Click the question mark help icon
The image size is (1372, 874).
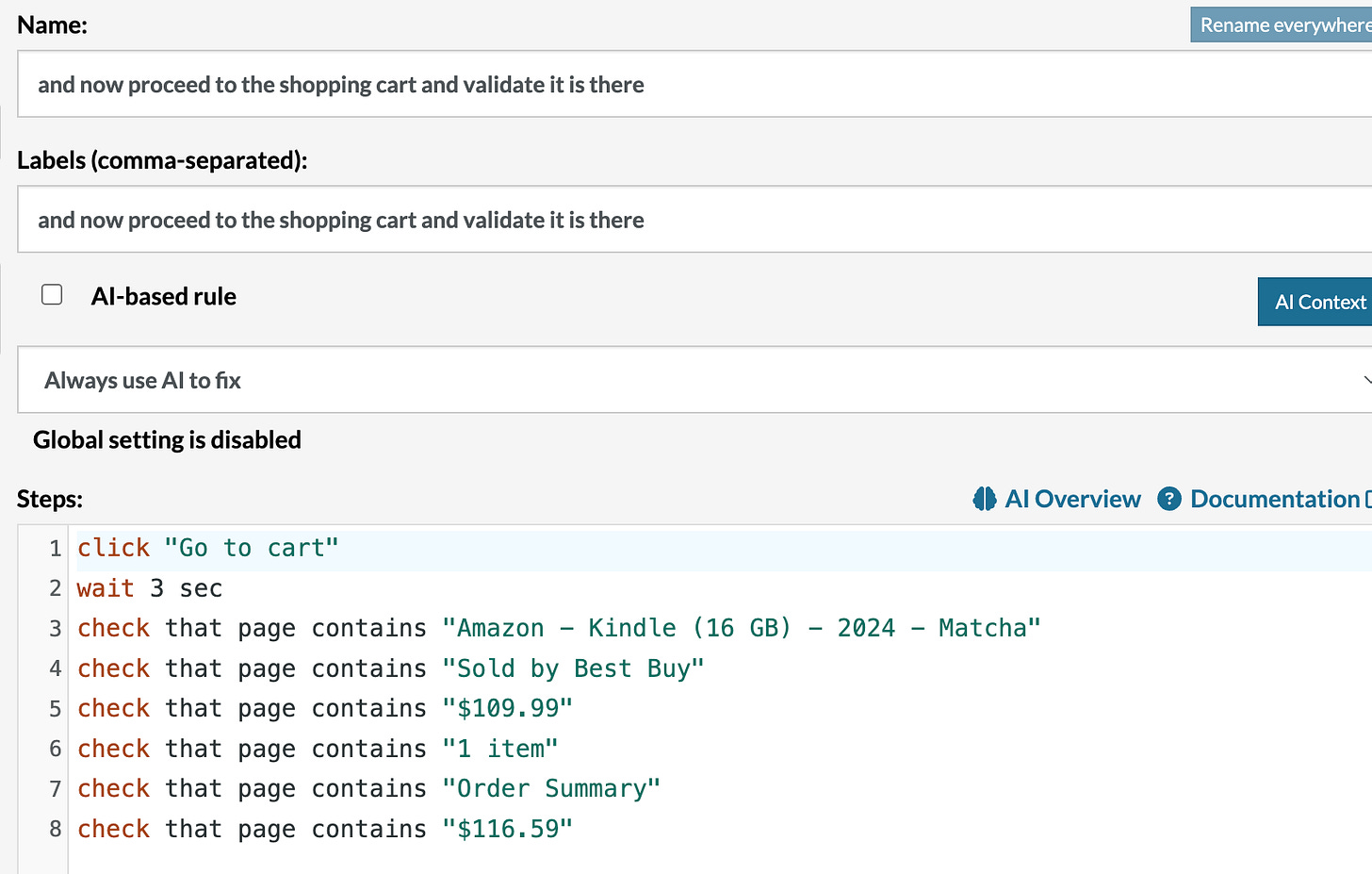click(x=1169, y=499)
